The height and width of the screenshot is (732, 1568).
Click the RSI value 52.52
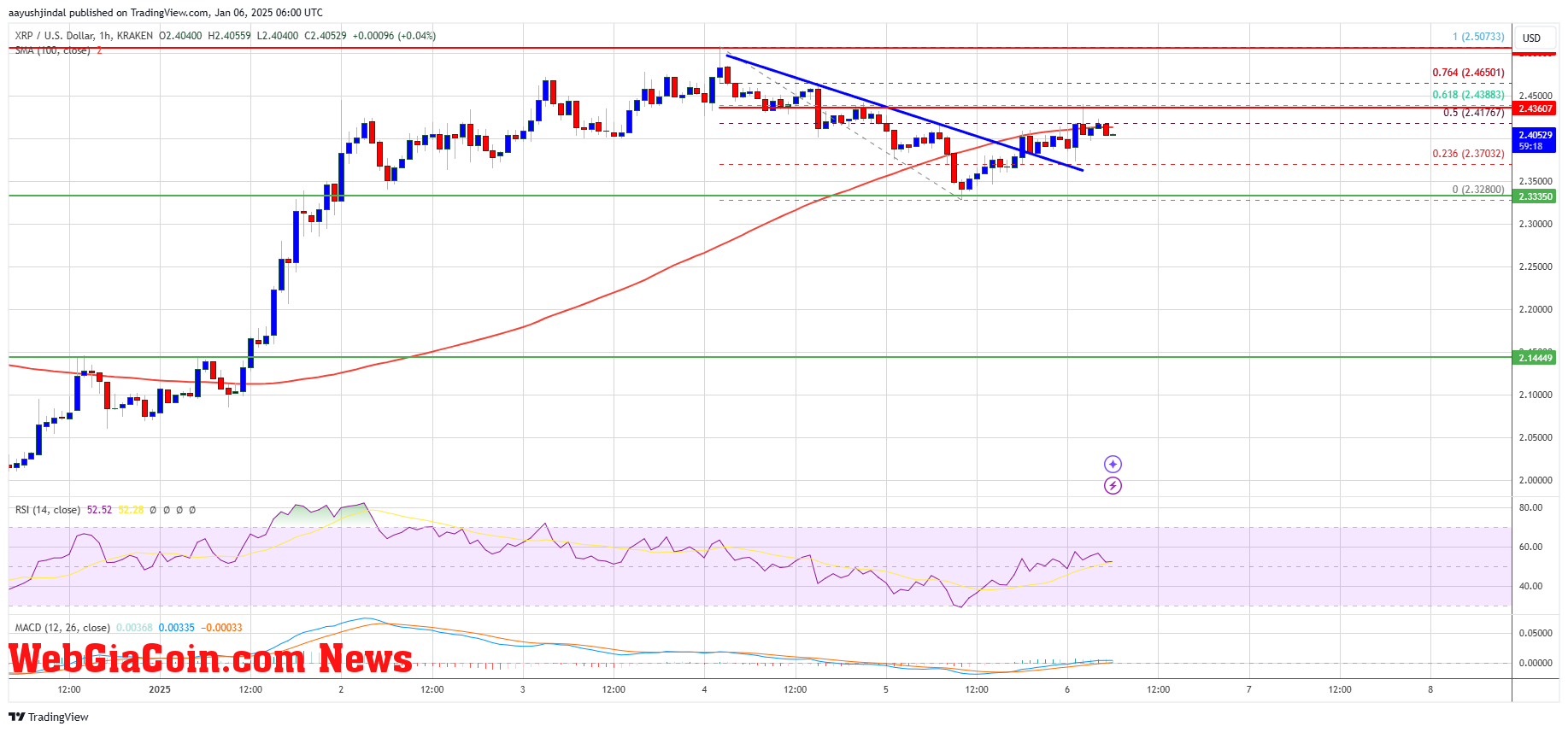[99, 510]
